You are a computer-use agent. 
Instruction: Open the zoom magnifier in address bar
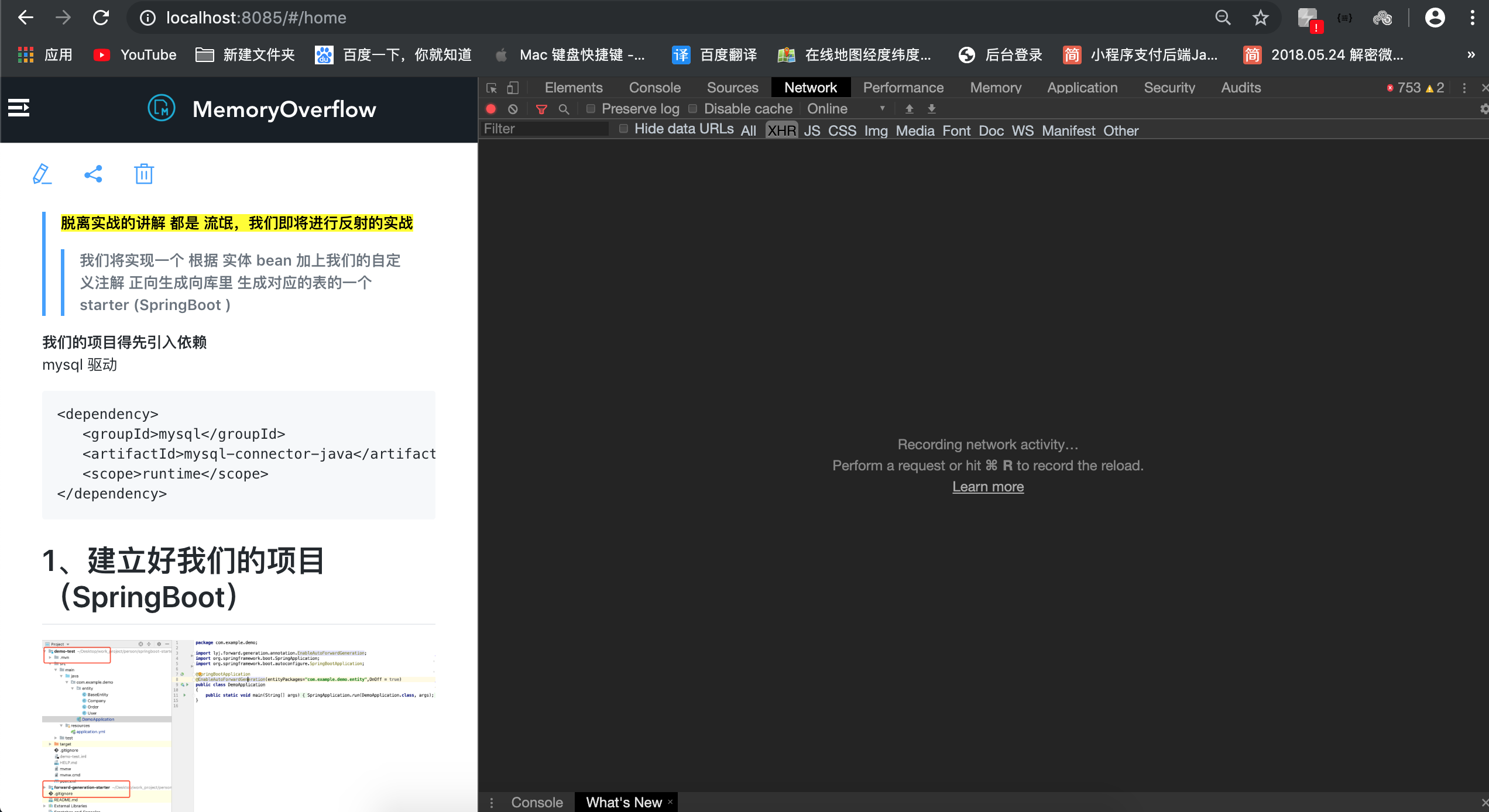pyautogui.click(x=1222, y=18)
